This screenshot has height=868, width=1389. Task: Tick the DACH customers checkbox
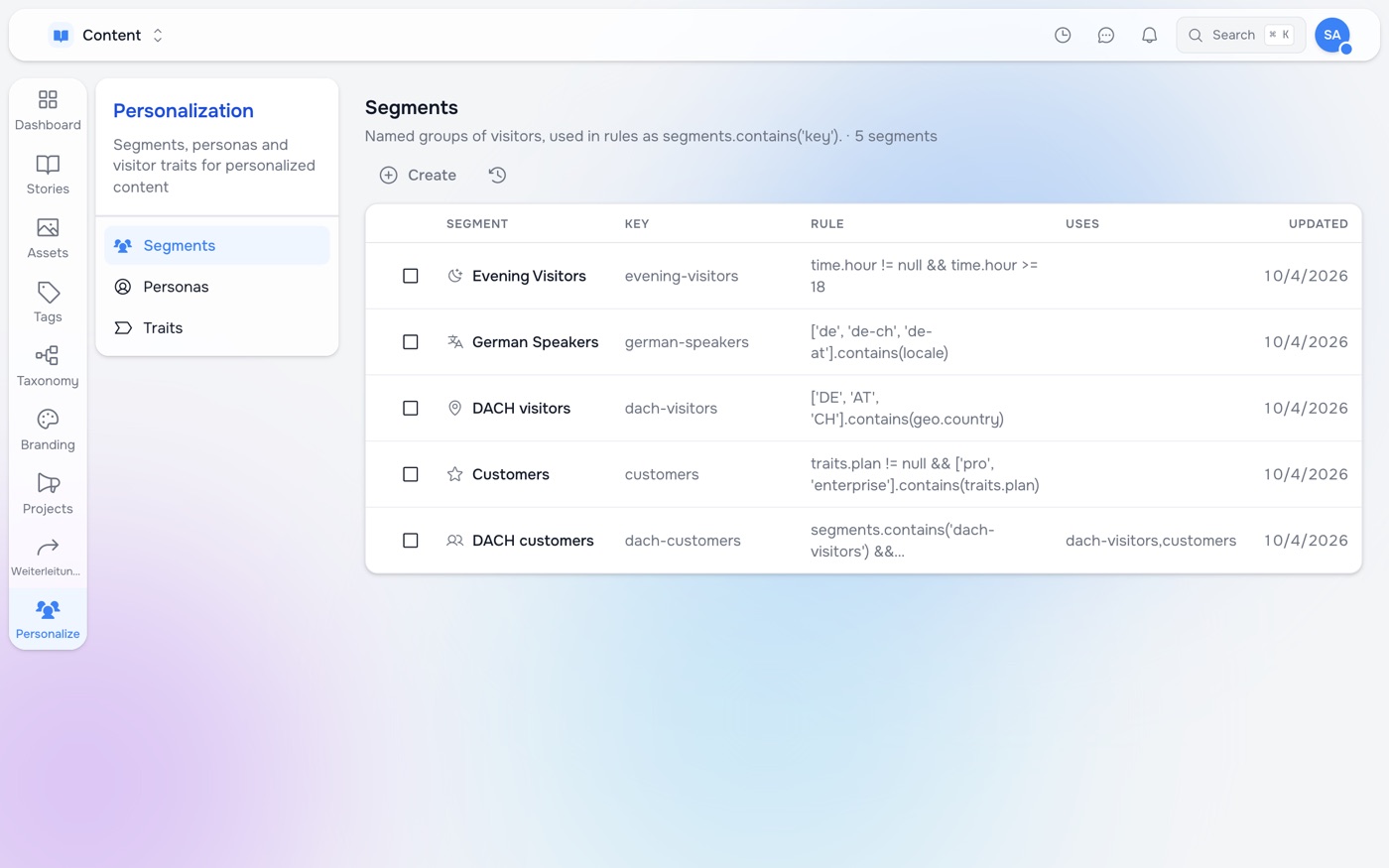pos(411,541)
